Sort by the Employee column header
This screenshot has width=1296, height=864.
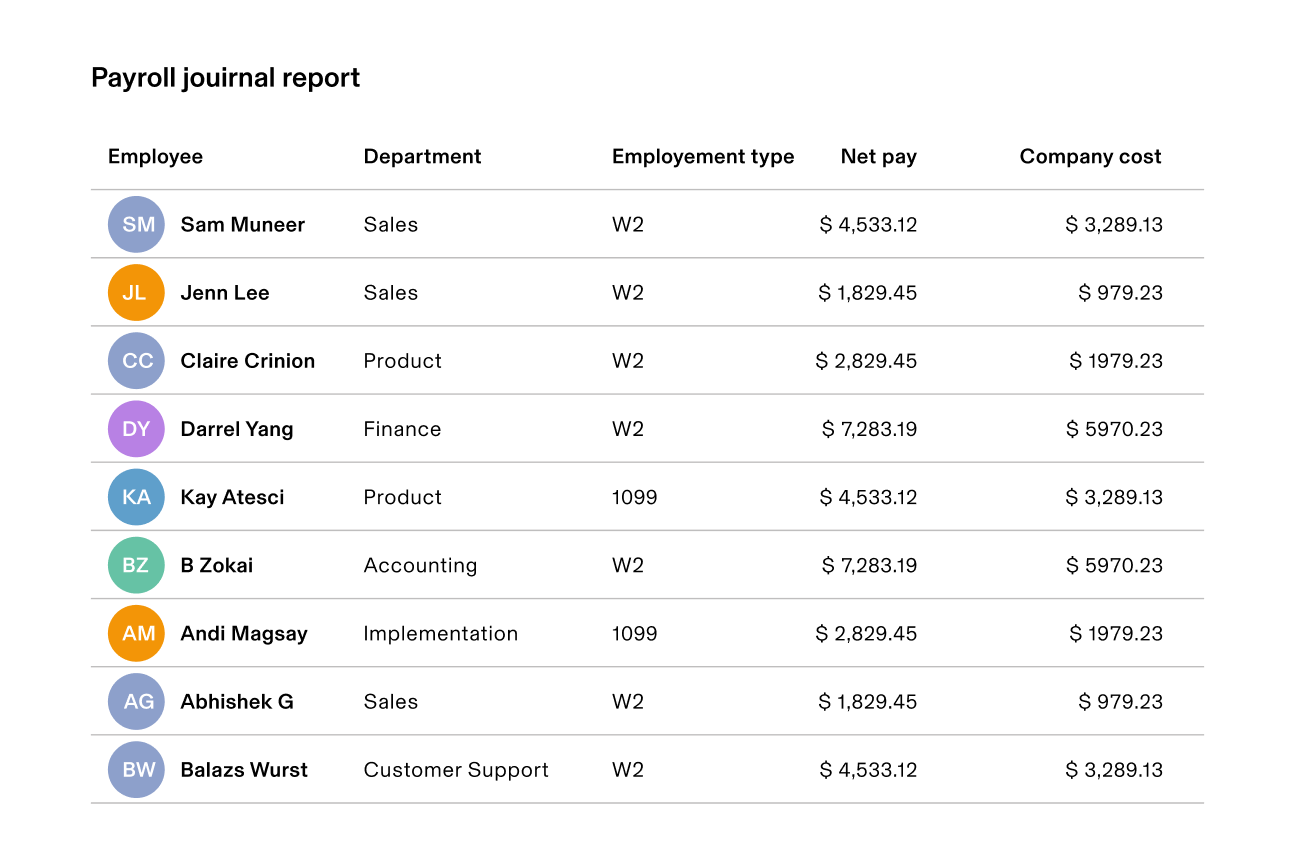click(155, 156)
